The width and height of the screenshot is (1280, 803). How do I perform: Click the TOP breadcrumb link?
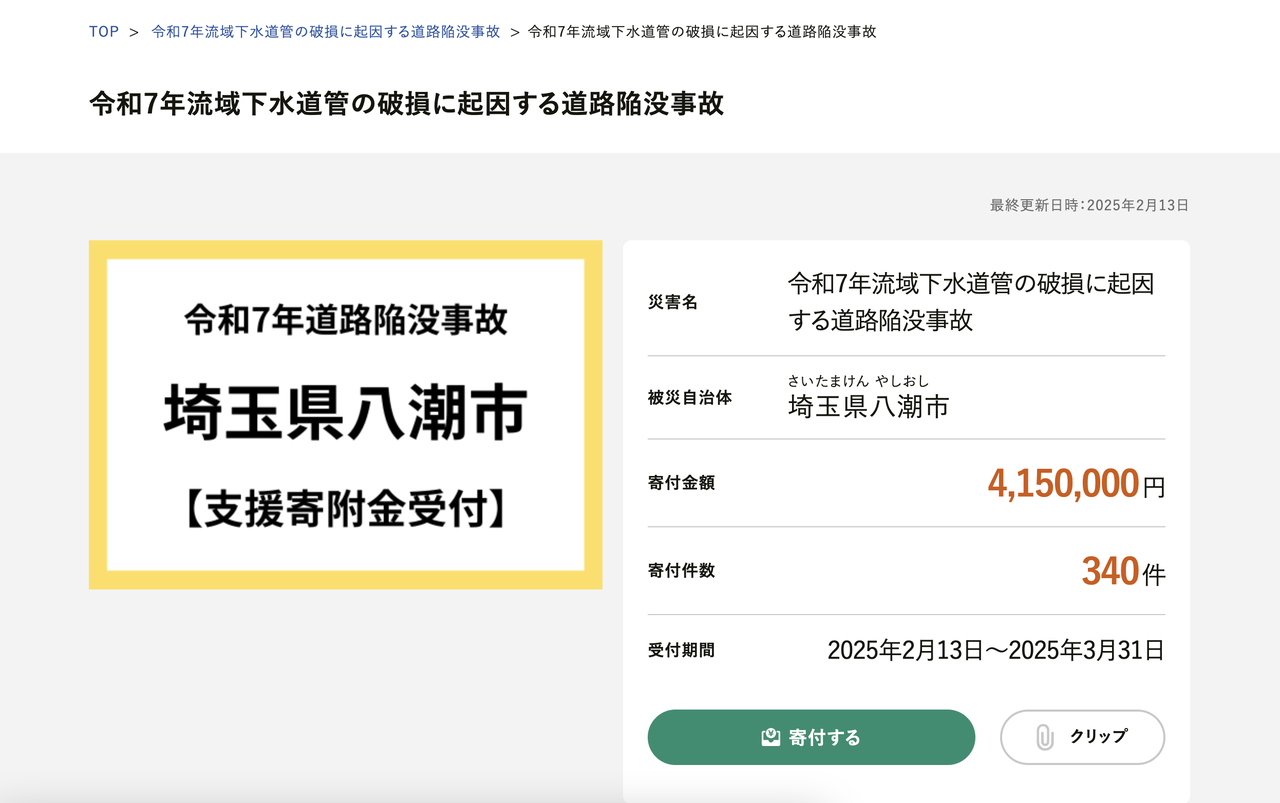click(x=104, y=31)
